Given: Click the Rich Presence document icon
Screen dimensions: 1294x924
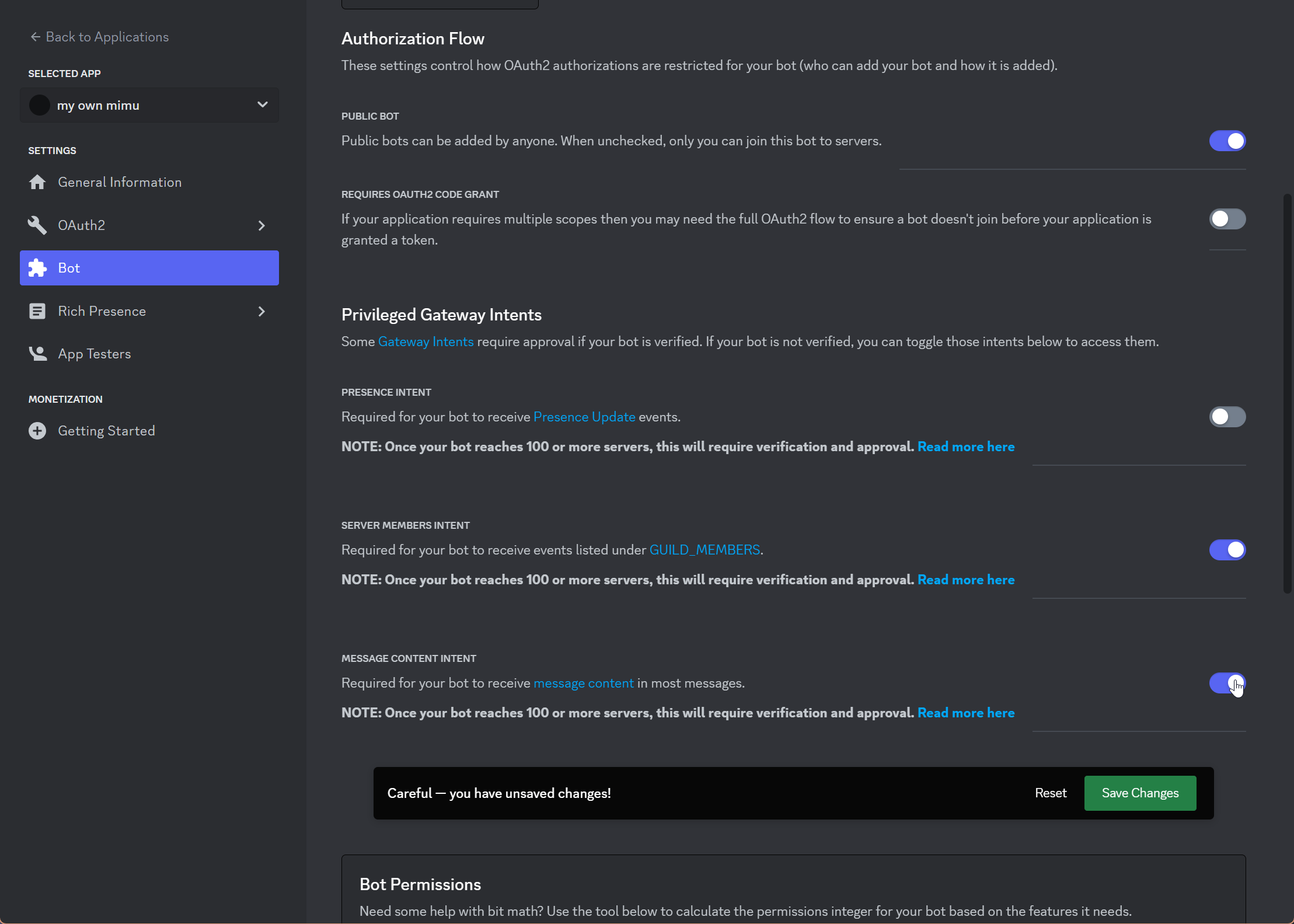Looking at the screenshot, I should pos(37,311).
